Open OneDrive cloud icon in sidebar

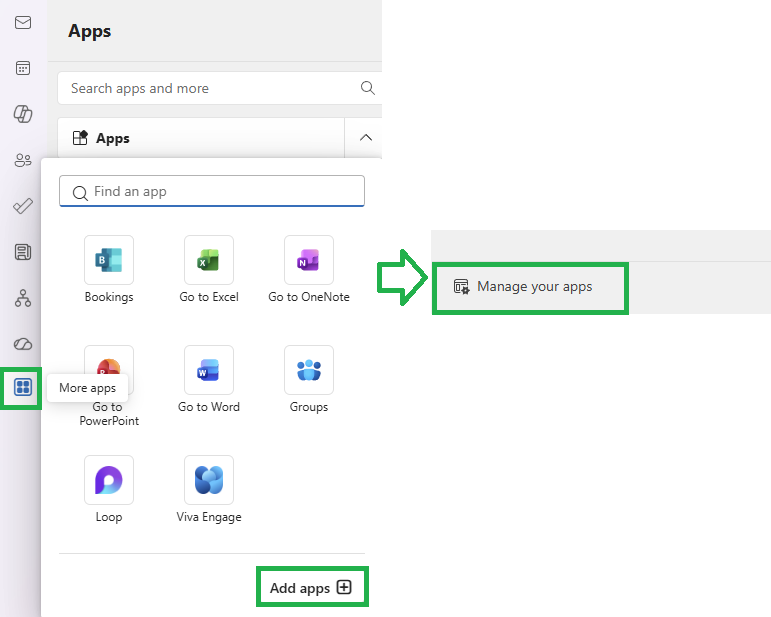23,344
